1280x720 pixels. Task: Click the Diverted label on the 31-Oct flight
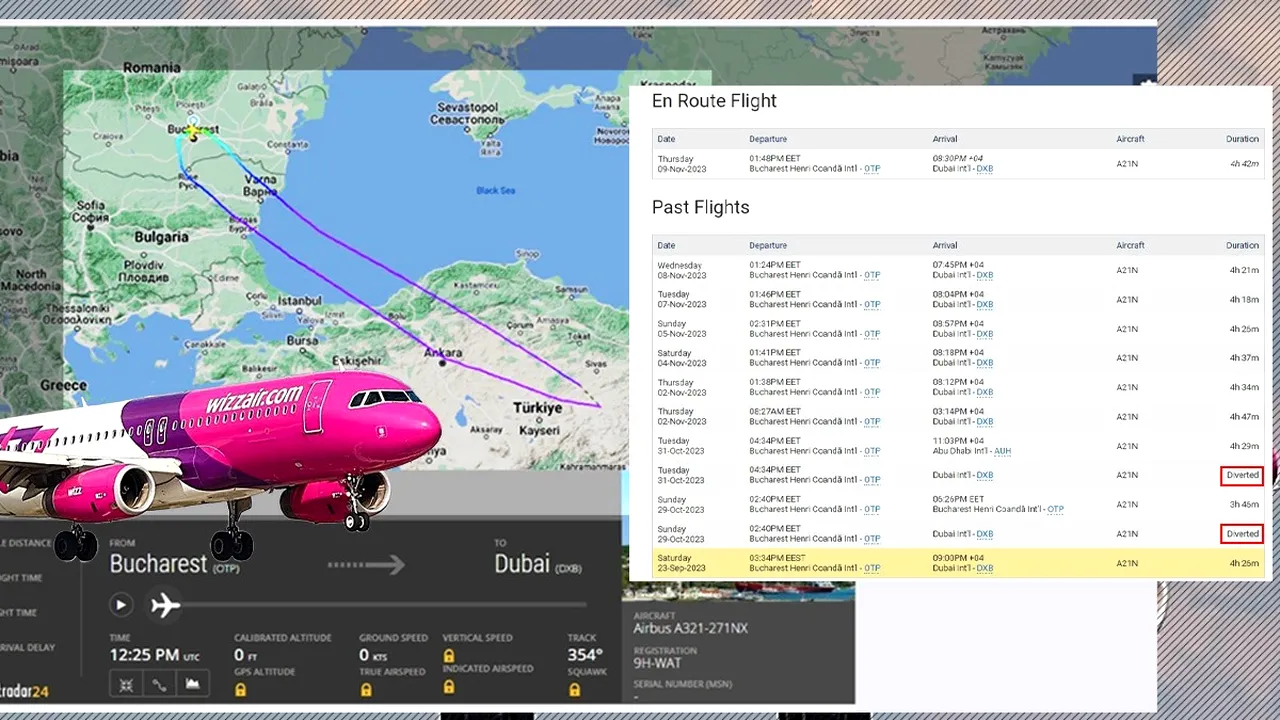click(1240, 475)
